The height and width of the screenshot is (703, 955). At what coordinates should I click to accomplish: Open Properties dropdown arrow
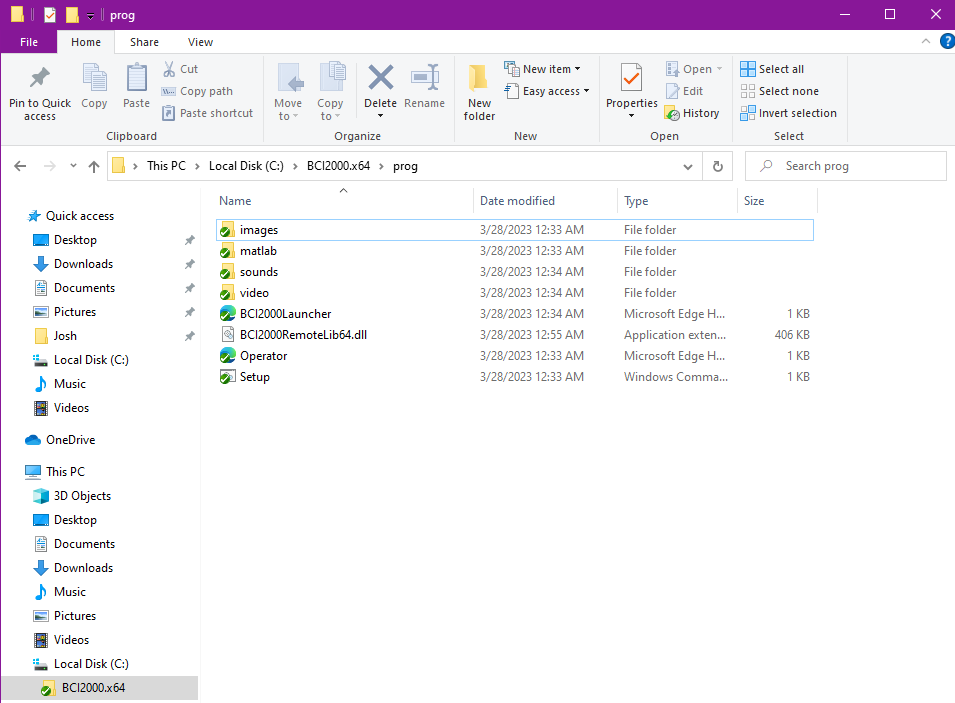[x=632, y=116]
